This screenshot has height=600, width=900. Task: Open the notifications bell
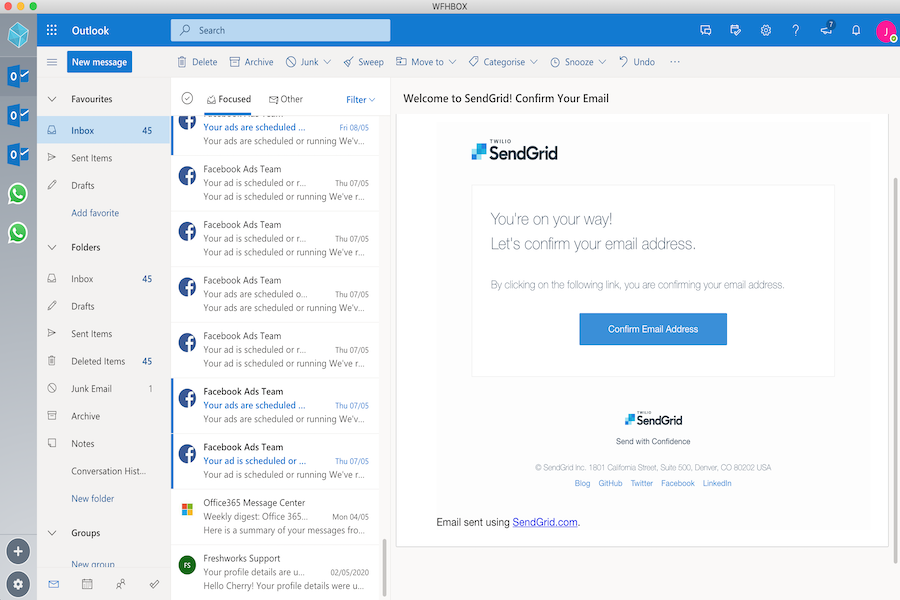[855, 30]
